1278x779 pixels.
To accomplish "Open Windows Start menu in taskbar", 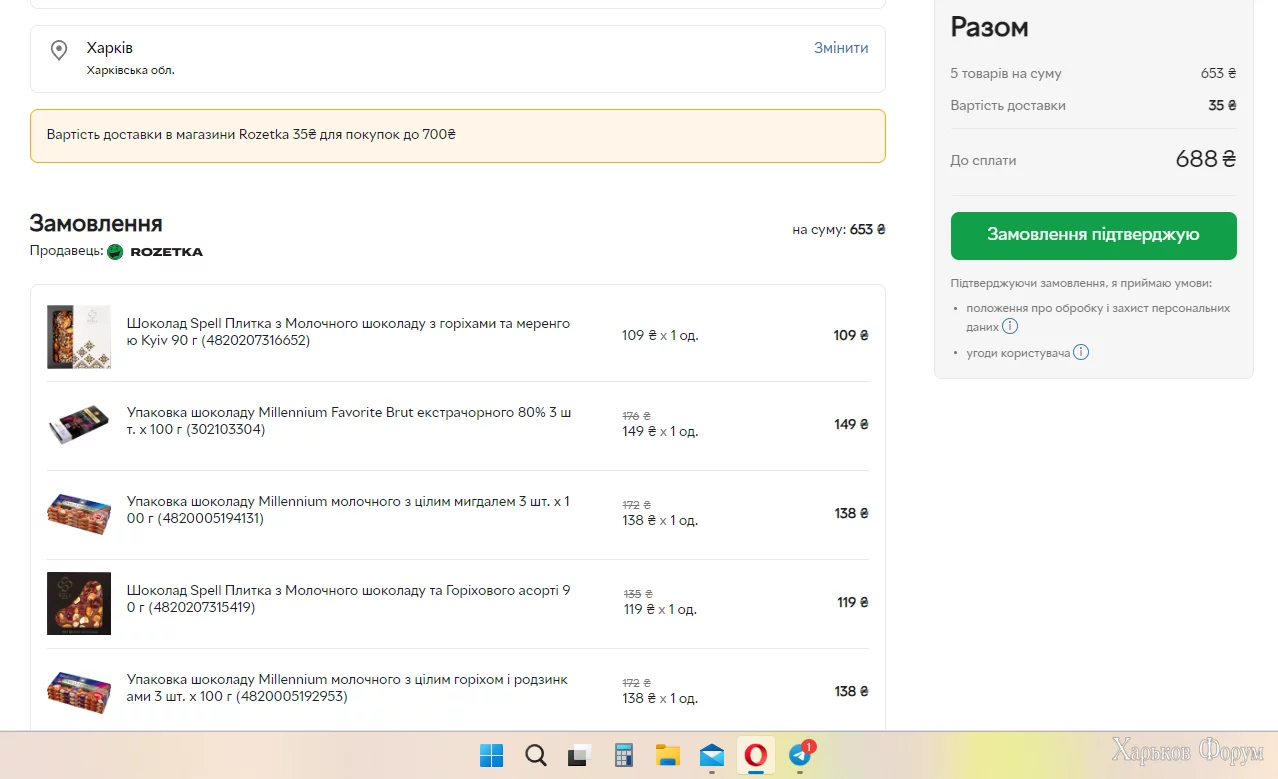I will pyautogui.click(x=491, y=755).
